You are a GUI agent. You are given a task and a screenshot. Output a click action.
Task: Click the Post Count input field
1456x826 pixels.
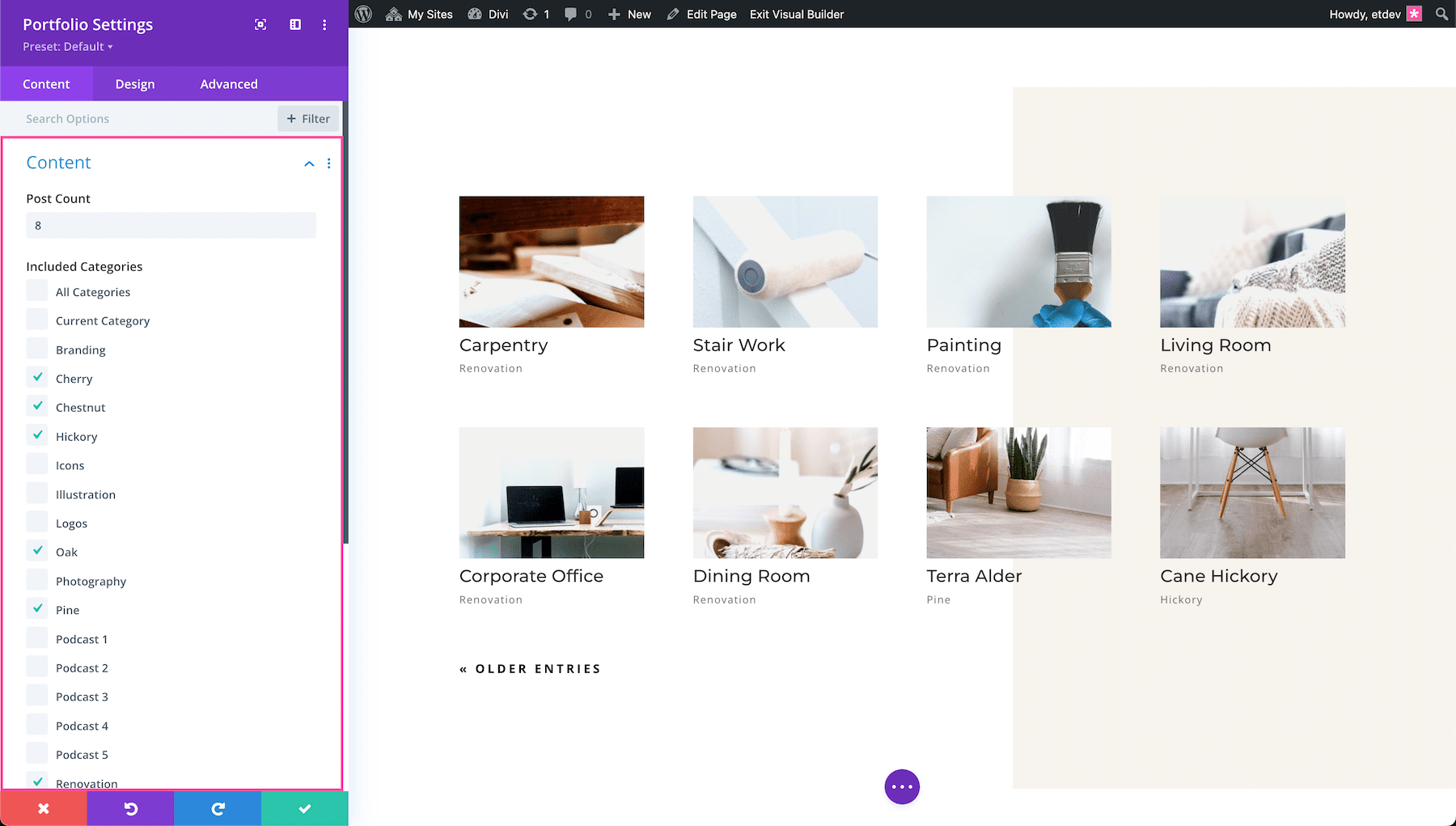coord(171,225)
